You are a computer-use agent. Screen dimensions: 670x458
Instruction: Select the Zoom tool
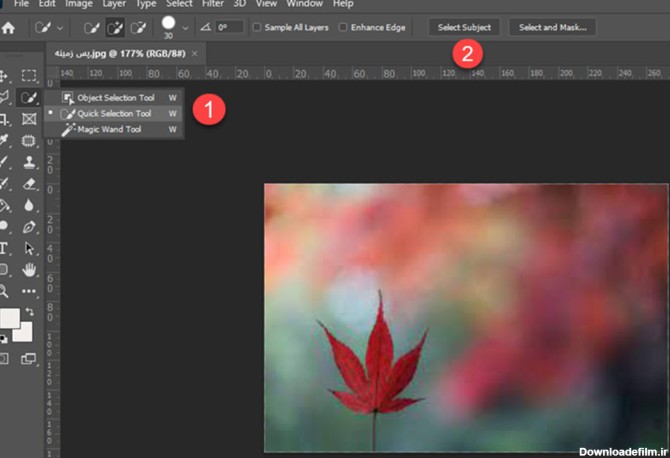tap(4, 291)
